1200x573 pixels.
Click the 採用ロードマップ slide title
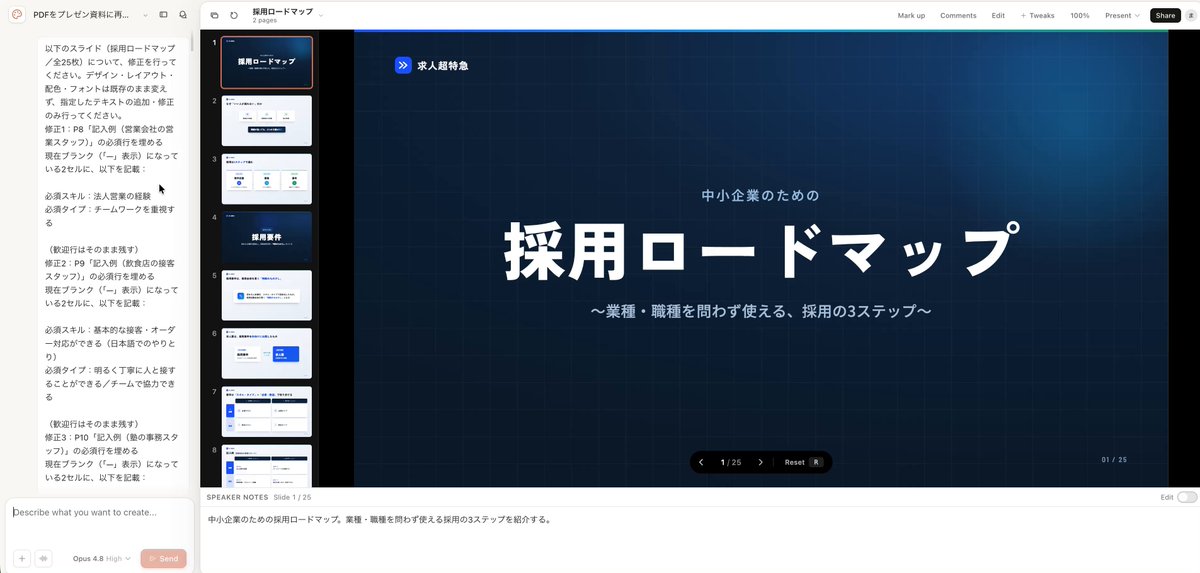tap(760, 250)
